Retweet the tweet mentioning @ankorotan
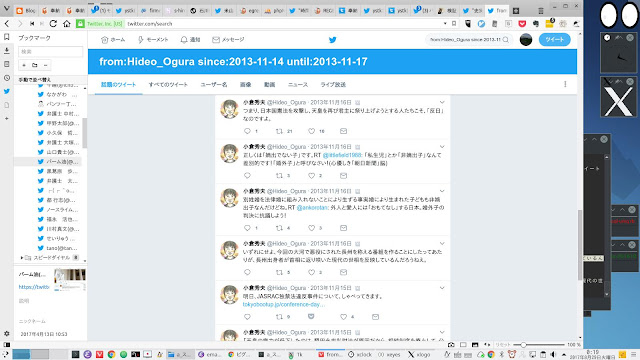Screen dimensions: 640x360 click(x=279, y=228)
